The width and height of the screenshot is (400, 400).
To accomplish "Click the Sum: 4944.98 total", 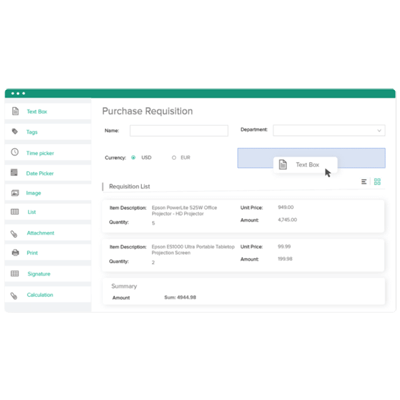I will click(180, 297).
